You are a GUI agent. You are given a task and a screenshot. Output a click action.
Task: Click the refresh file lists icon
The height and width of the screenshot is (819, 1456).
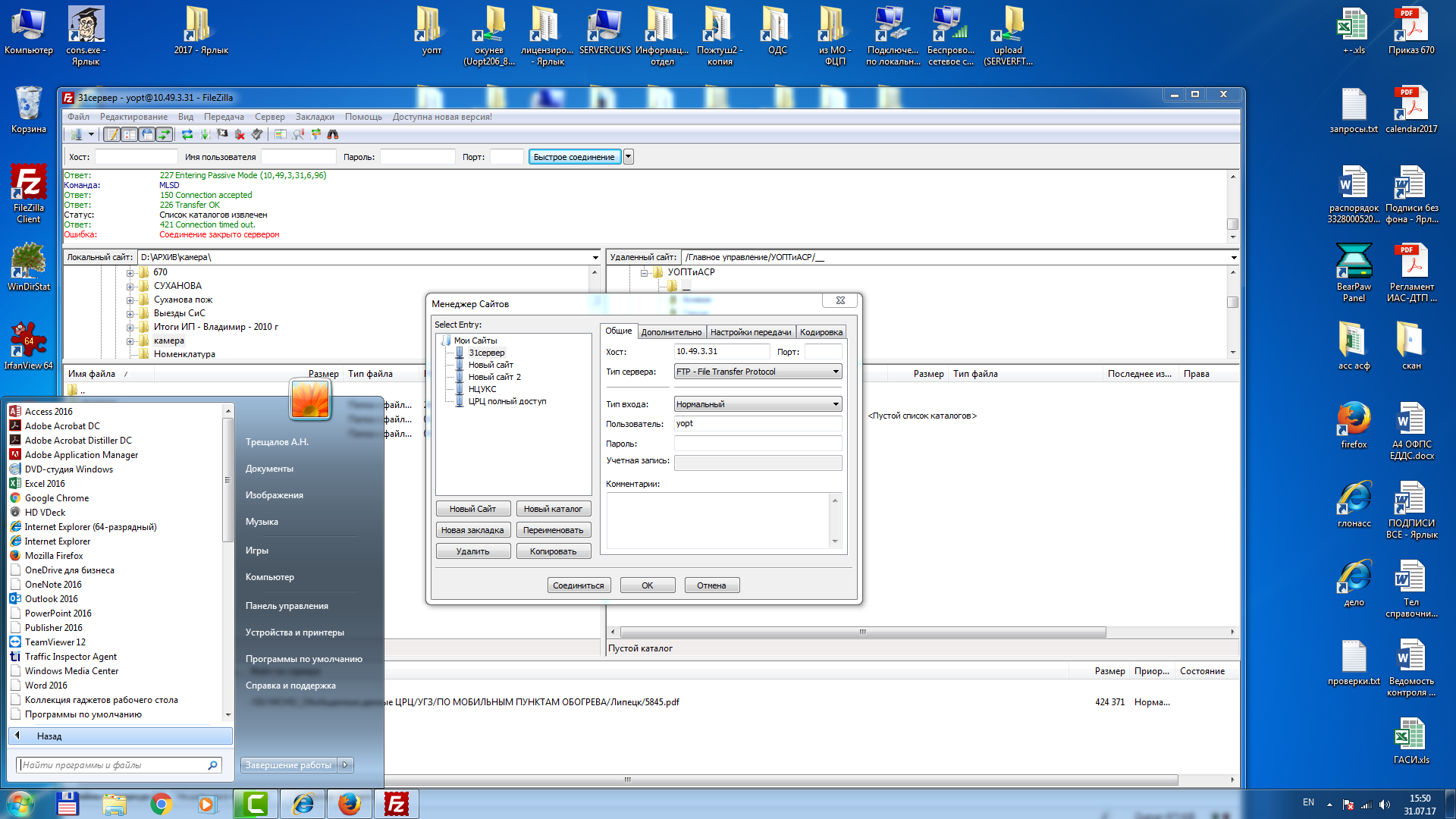[x=187, y=134]
